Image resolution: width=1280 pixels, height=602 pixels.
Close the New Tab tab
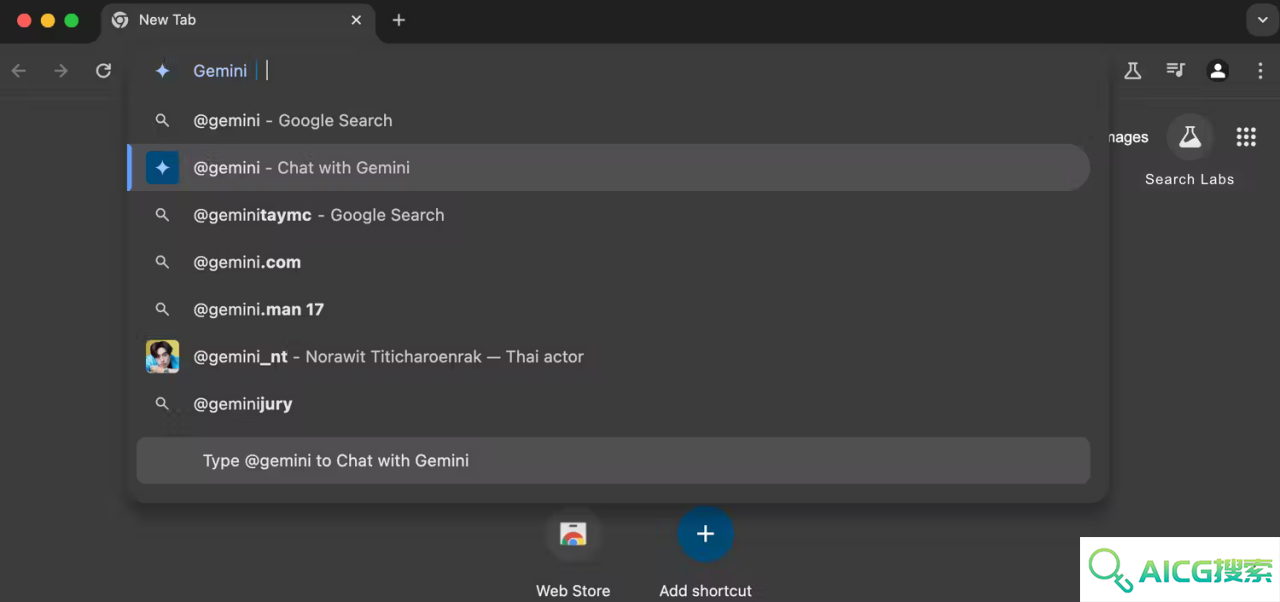356,20
